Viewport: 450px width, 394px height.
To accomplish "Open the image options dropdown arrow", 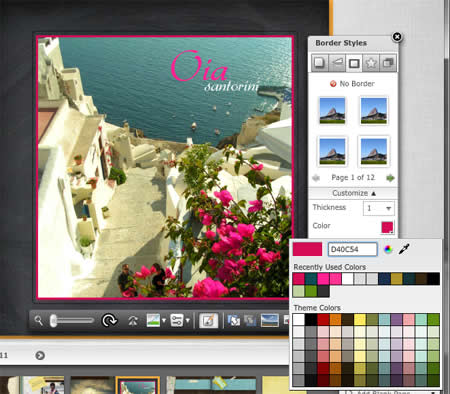I will (164, 321).
